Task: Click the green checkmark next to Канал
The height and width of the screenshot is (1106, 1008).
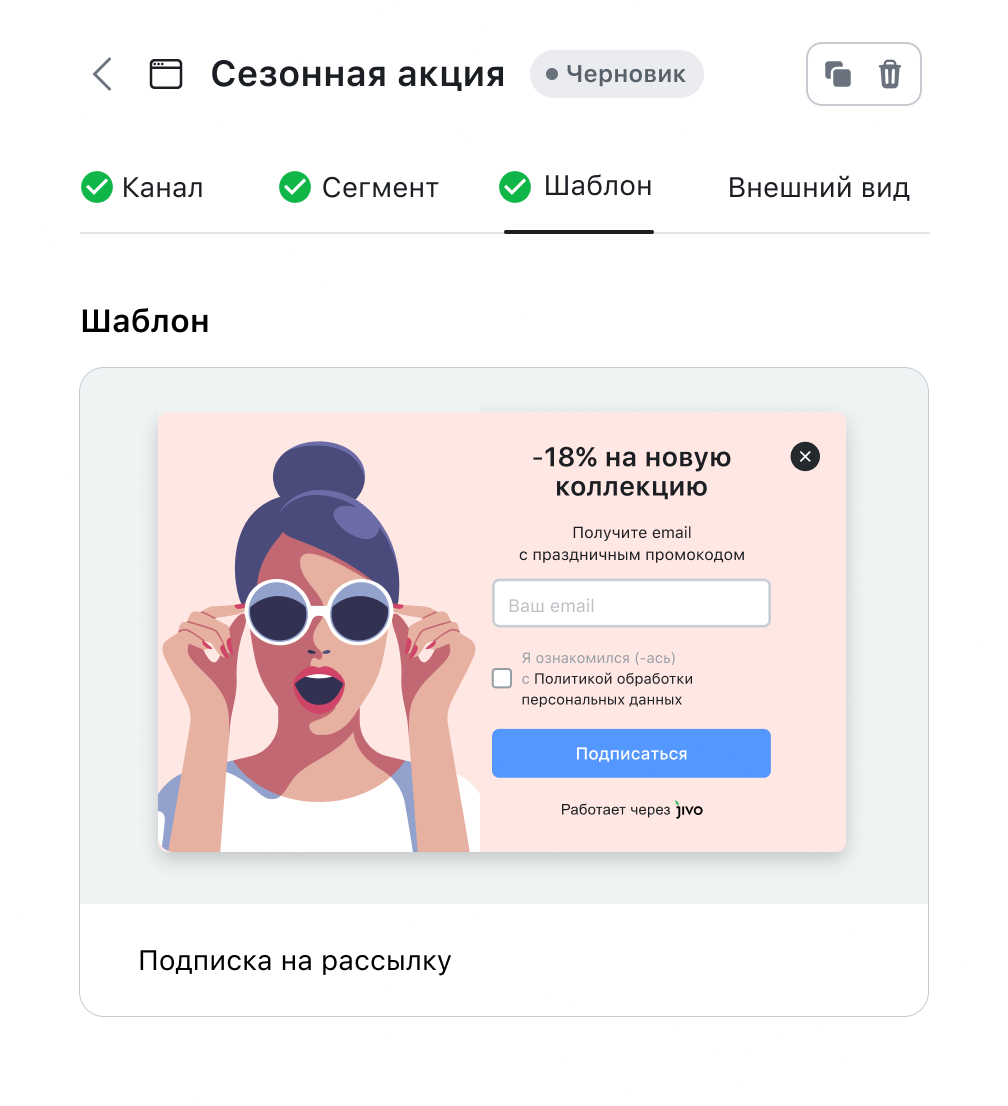Action: [97, 187]
